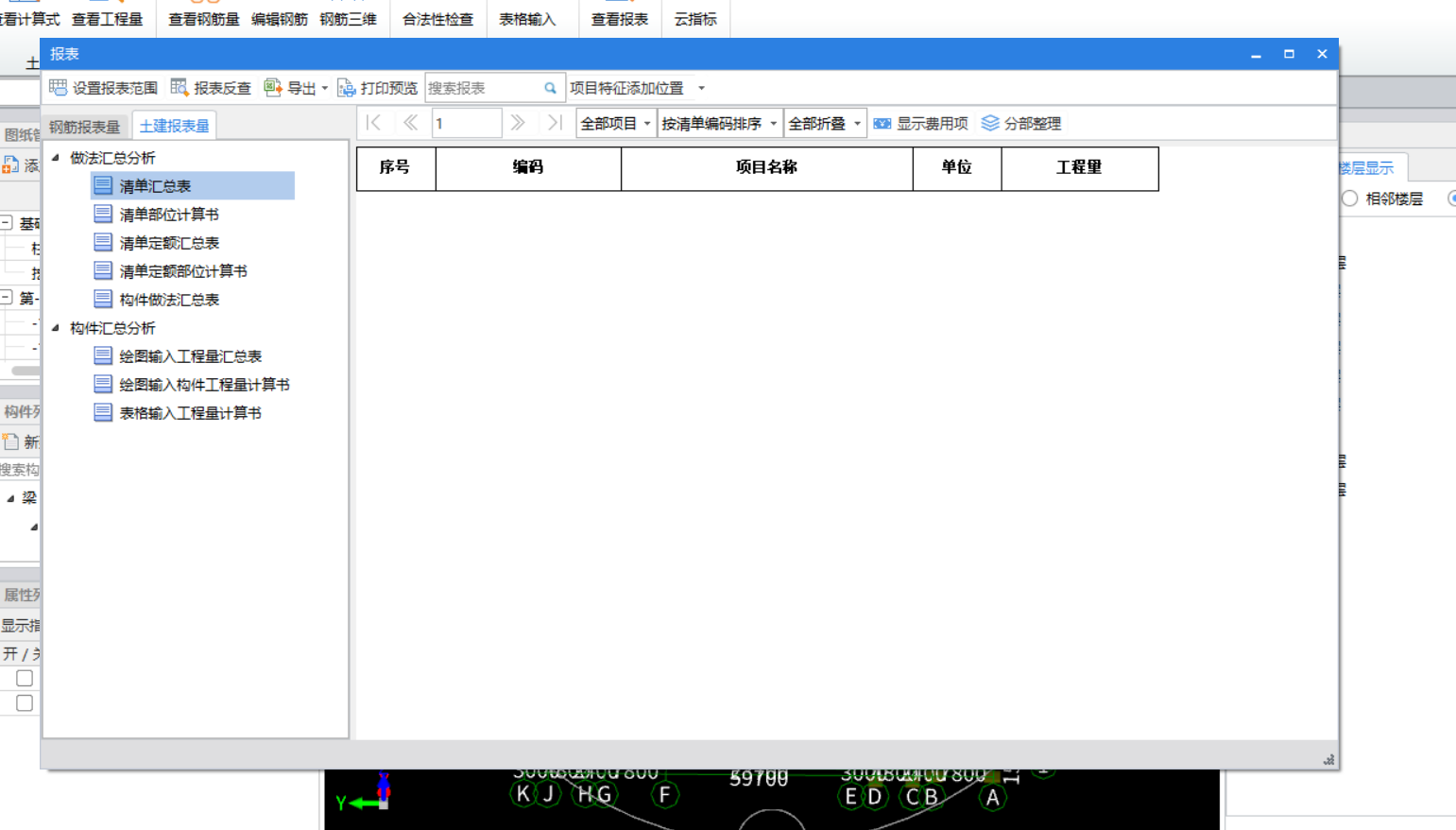Screen dimensions: 1456x830
Task: Click the 分部整理 organize sections icon
Action: tap(990, 124)
